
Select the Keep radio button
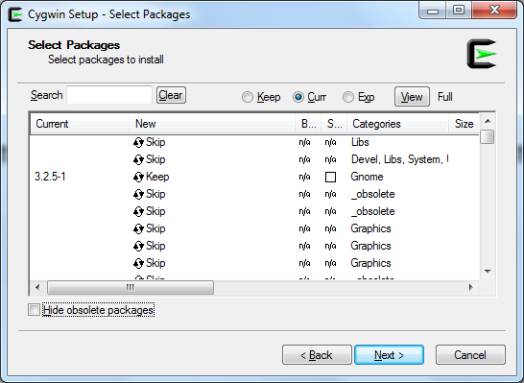247,97
